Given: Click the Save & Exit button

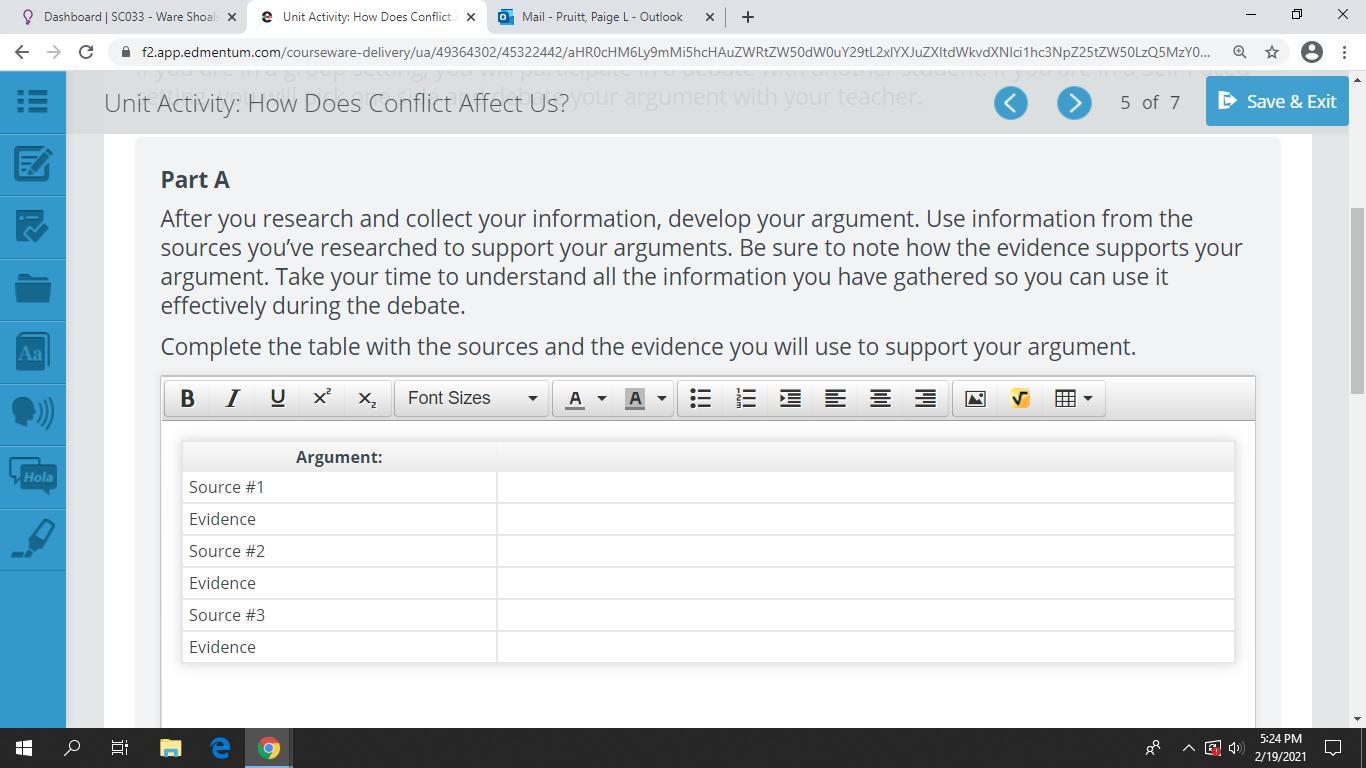Looking at the screenshot, I should tap(1276, 101).
